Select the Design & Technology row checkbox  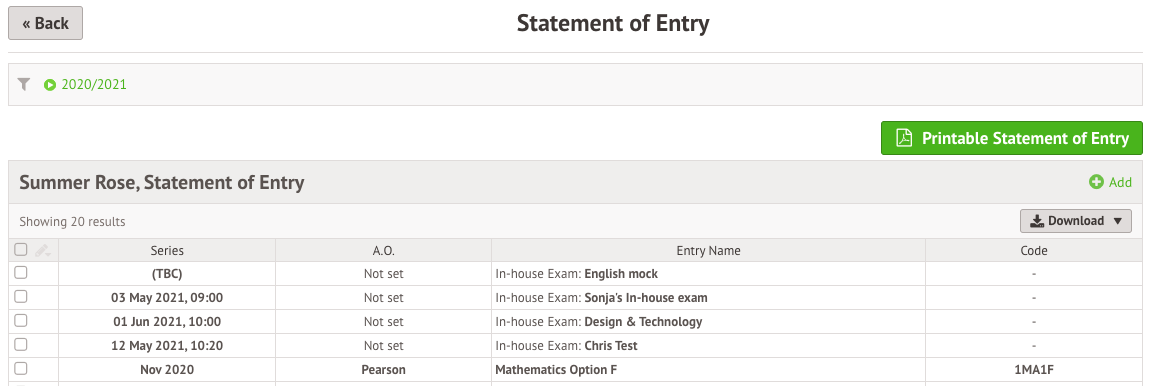[21, 321]
